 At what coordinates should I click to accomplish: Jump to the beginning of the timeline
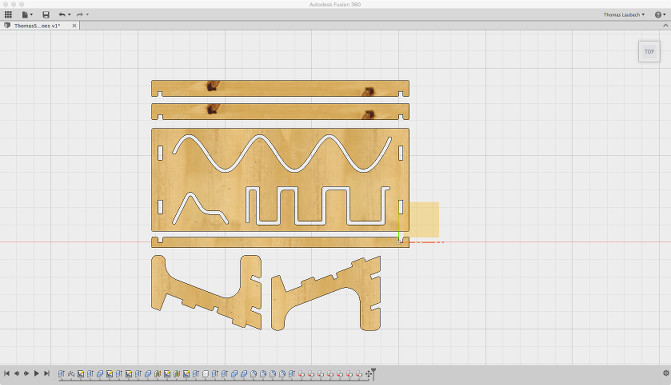(x=7, y=373)
